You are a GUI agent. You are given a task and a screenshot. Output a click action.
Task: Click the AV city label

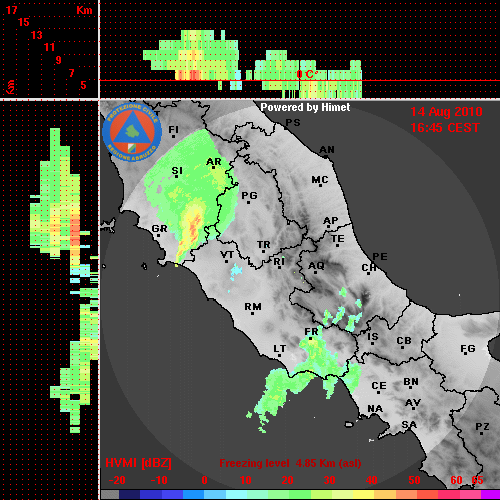[413, 403]
